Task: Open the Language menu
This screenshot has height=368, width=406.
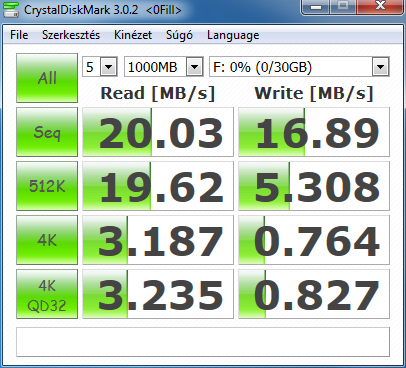Action: tap(233, 35)
